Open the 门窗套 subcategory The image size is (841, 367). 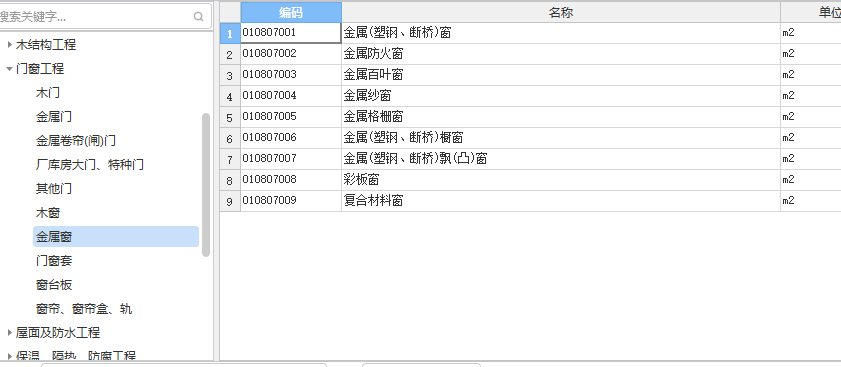[x=54, y=261]
